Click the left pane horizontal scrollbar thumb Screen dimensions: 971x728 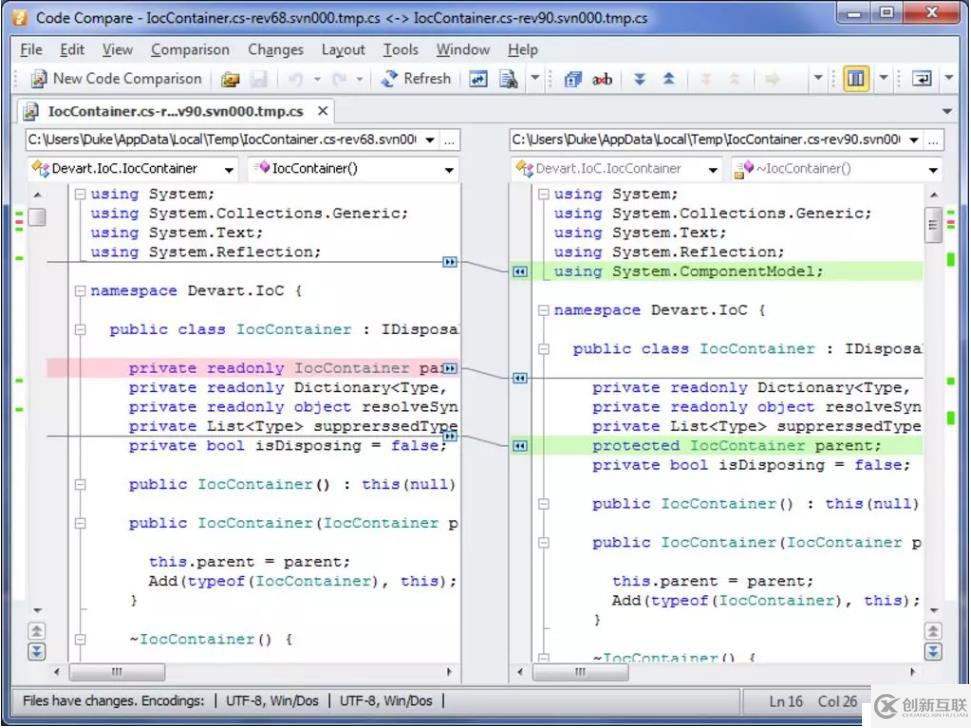[x=117, y=672]
